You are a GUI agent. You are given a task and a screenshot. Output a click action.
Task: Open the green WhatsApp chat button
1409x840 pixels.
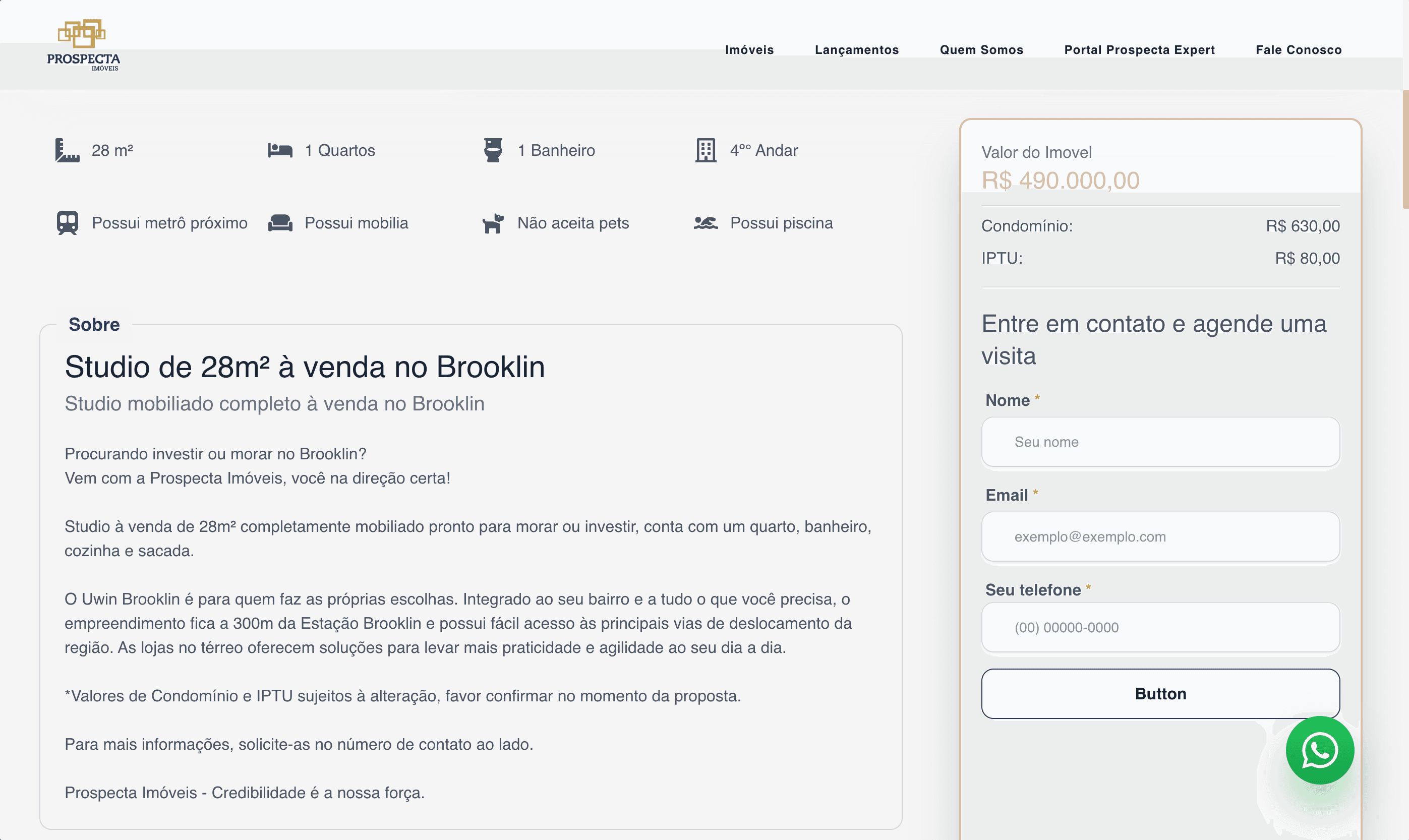tap(1320, 751)
